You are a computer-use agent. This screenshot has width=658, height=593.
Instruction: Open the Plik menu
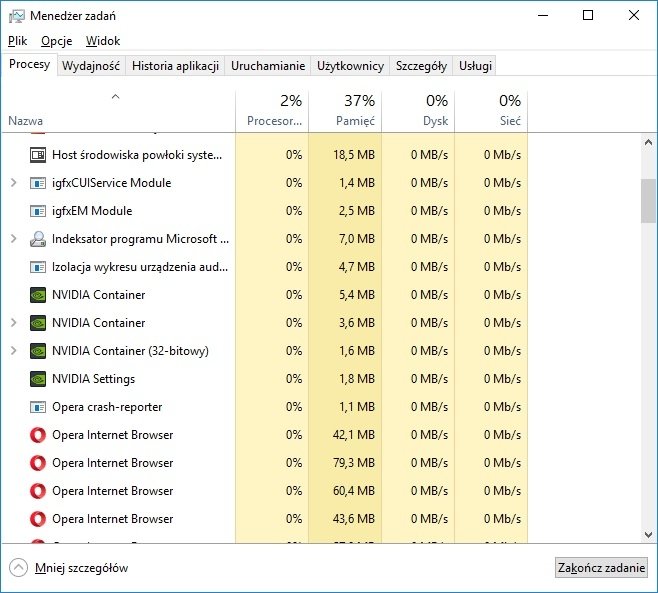18,41
